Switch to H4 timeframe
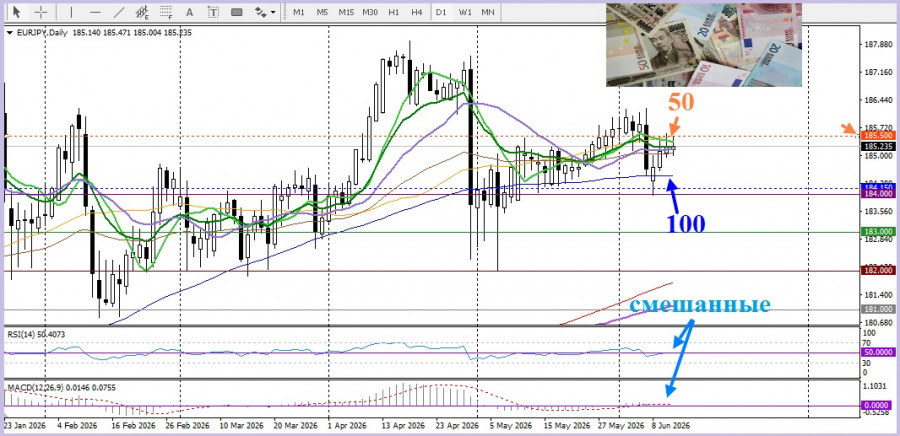This screenshot has width=900, height=436. tap(417, 12)
